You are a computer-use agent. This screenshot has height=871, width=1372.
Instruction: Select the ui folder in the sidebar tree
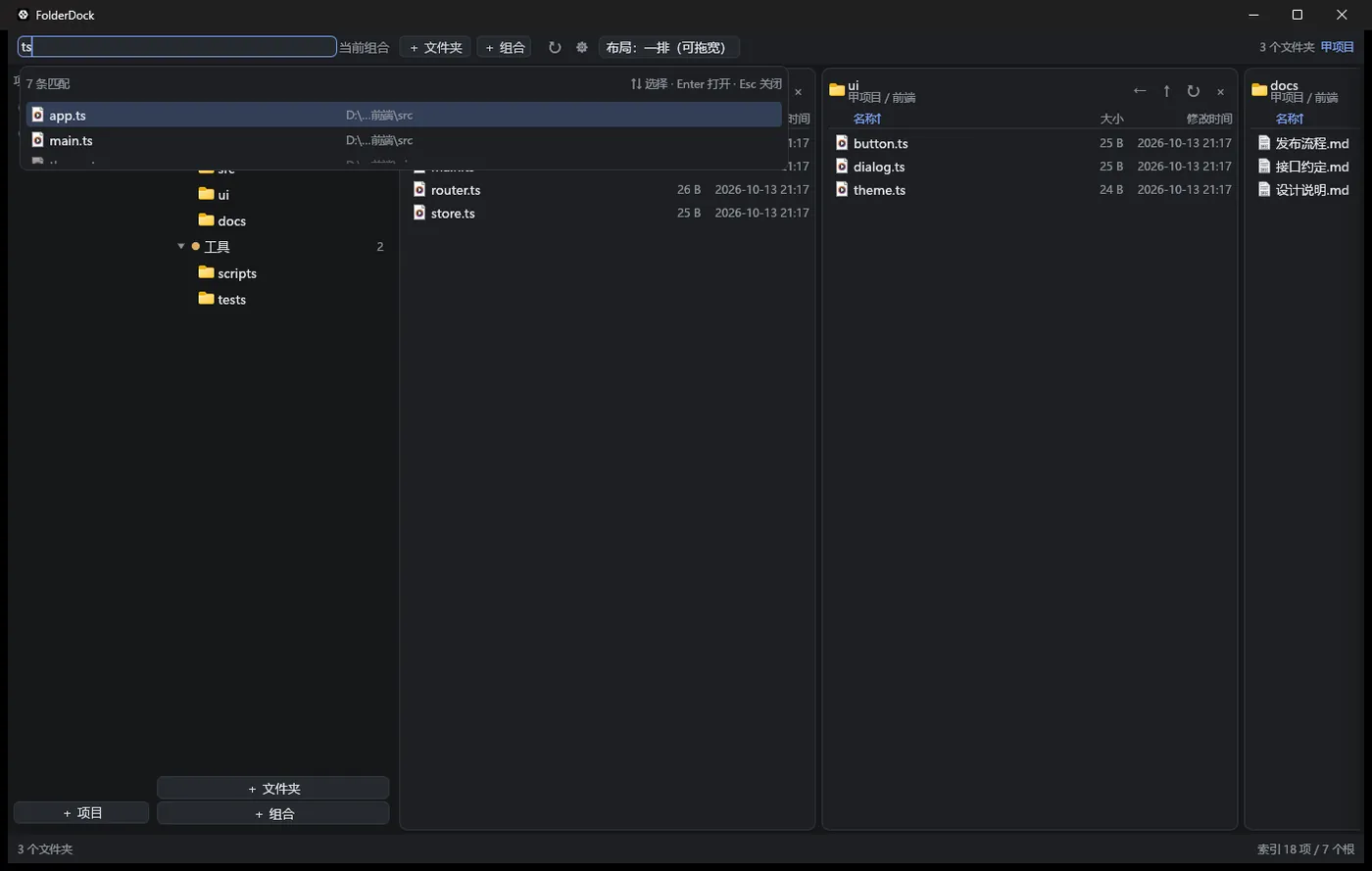223,194
